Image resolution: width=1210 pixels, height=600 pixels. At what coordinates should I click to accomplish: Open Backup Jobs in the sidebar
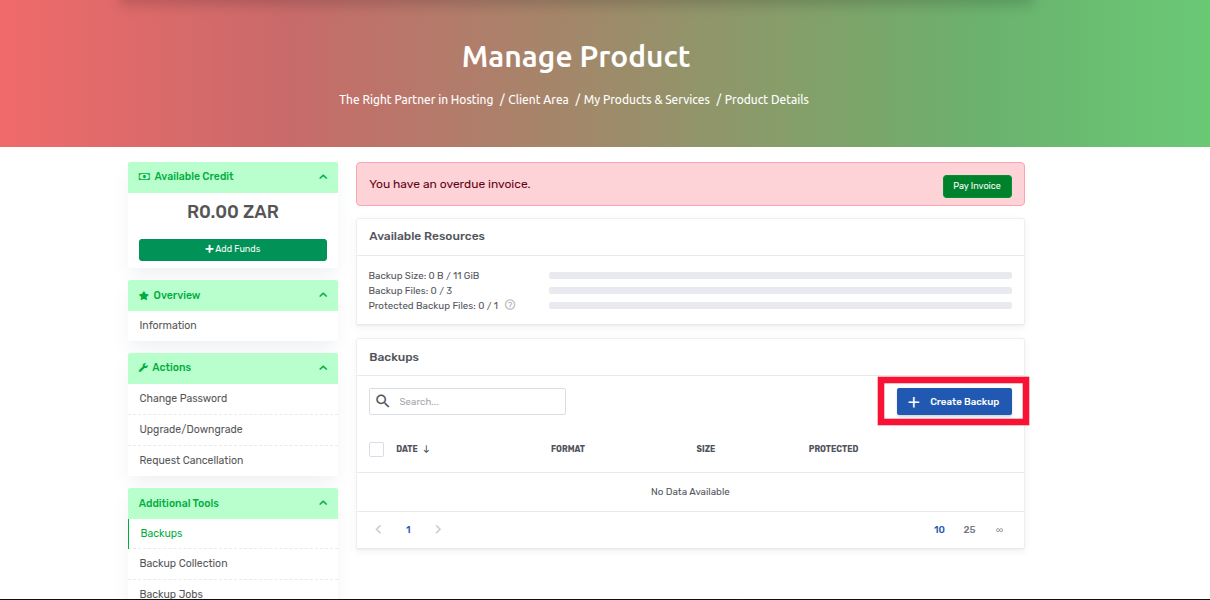[x=170, y=592]
